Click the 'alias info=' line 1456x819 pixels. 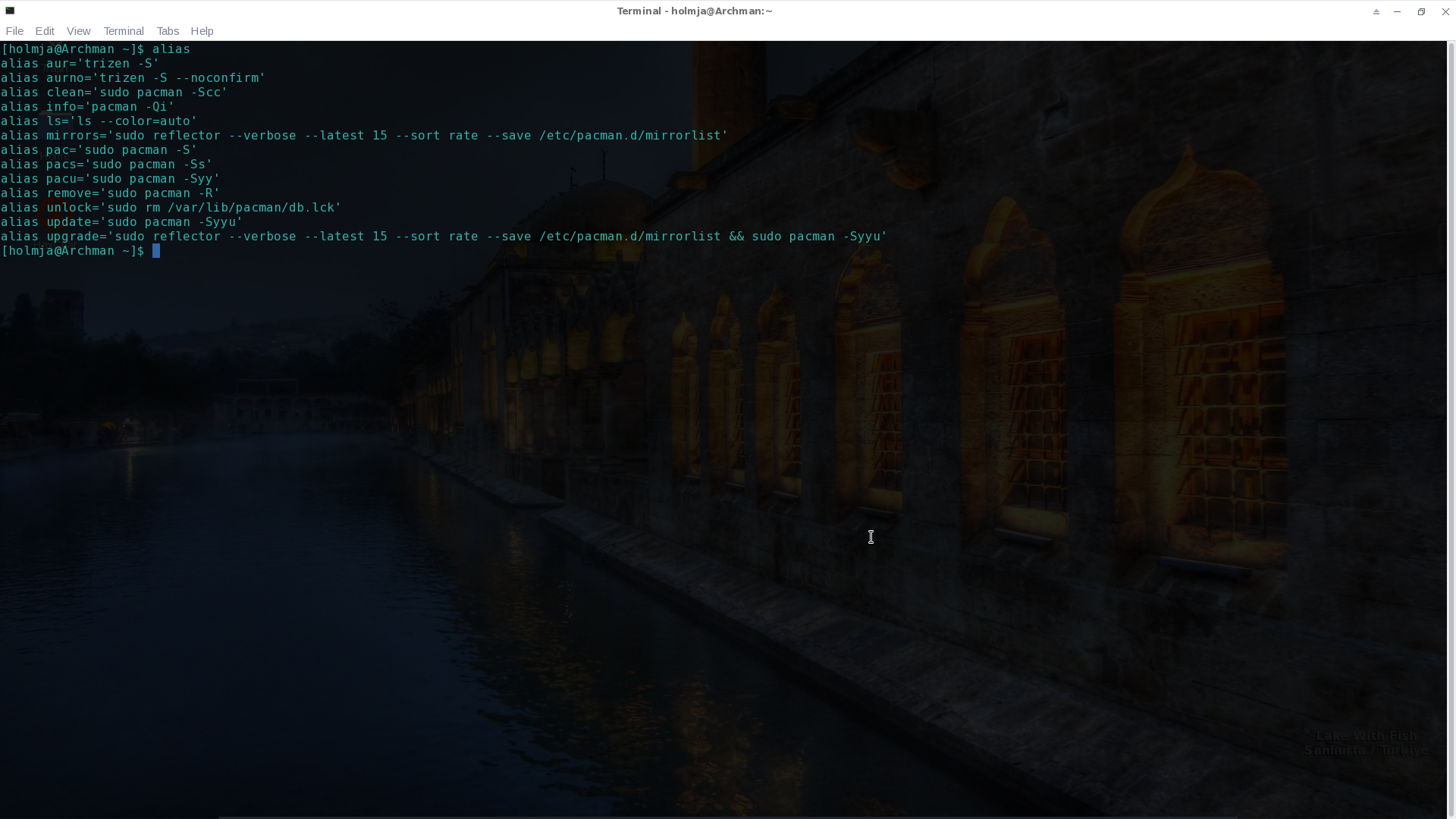point(88,107)
